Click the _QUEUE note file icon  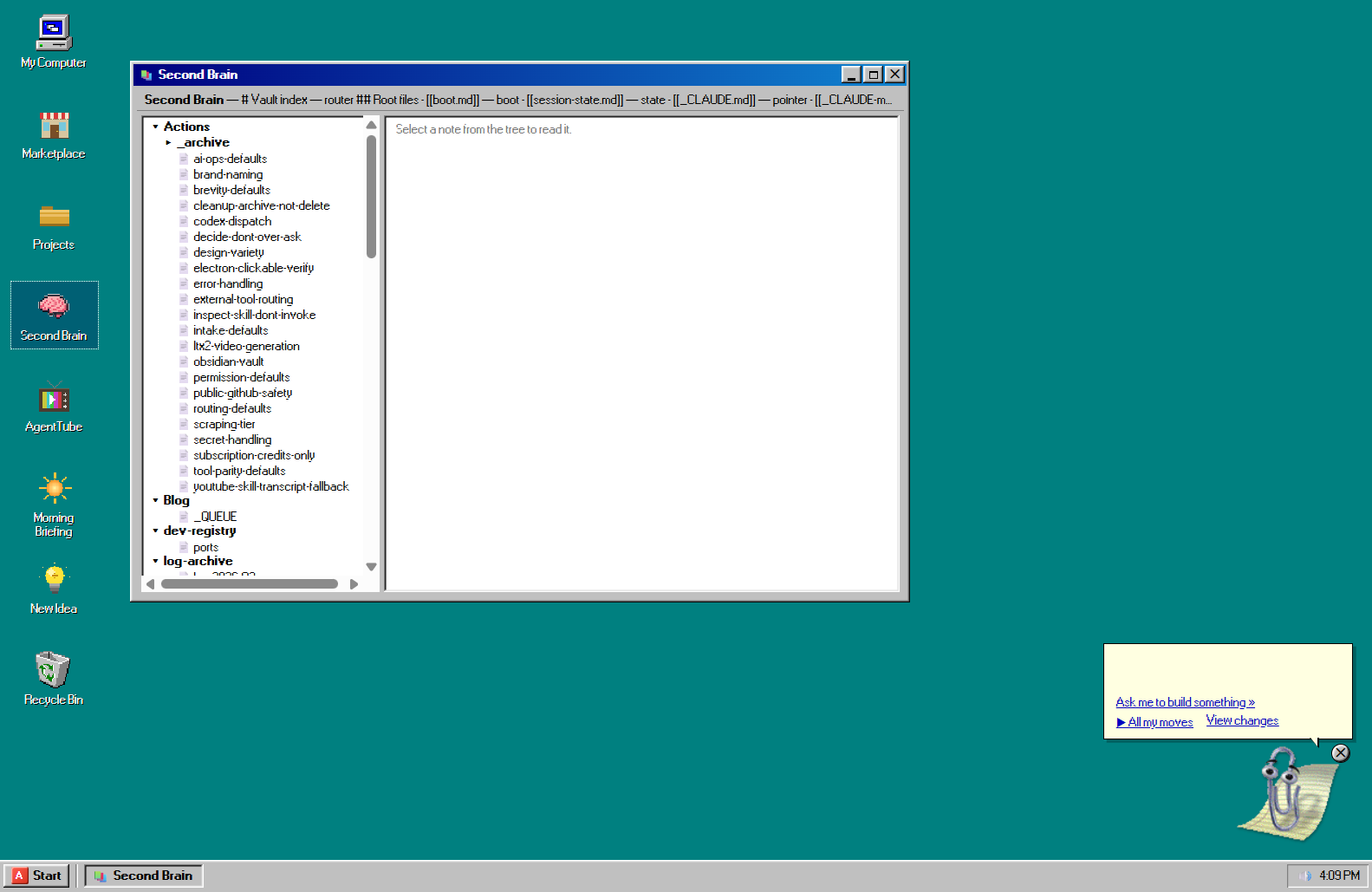pos(184,516)
